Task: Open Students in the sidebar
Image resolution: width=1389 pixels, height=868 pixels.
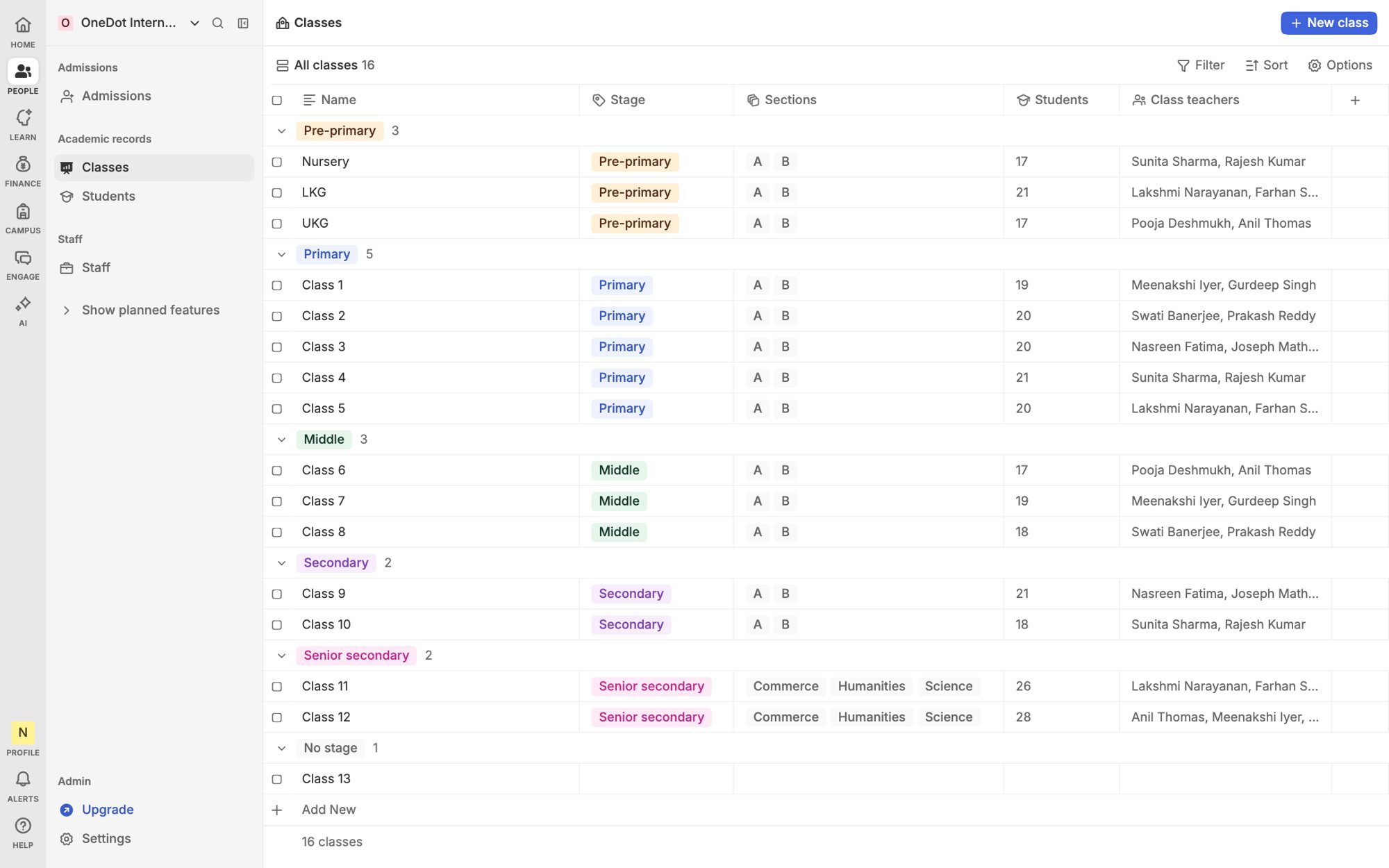Action: point(154,197)
